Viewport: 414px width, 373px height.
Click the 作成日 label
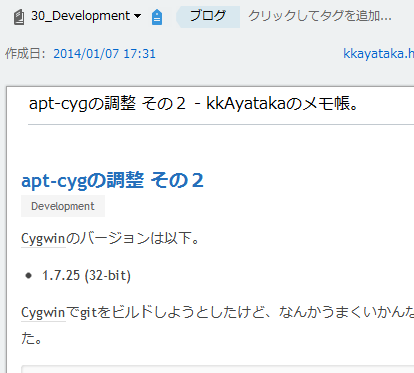[25, 53]
